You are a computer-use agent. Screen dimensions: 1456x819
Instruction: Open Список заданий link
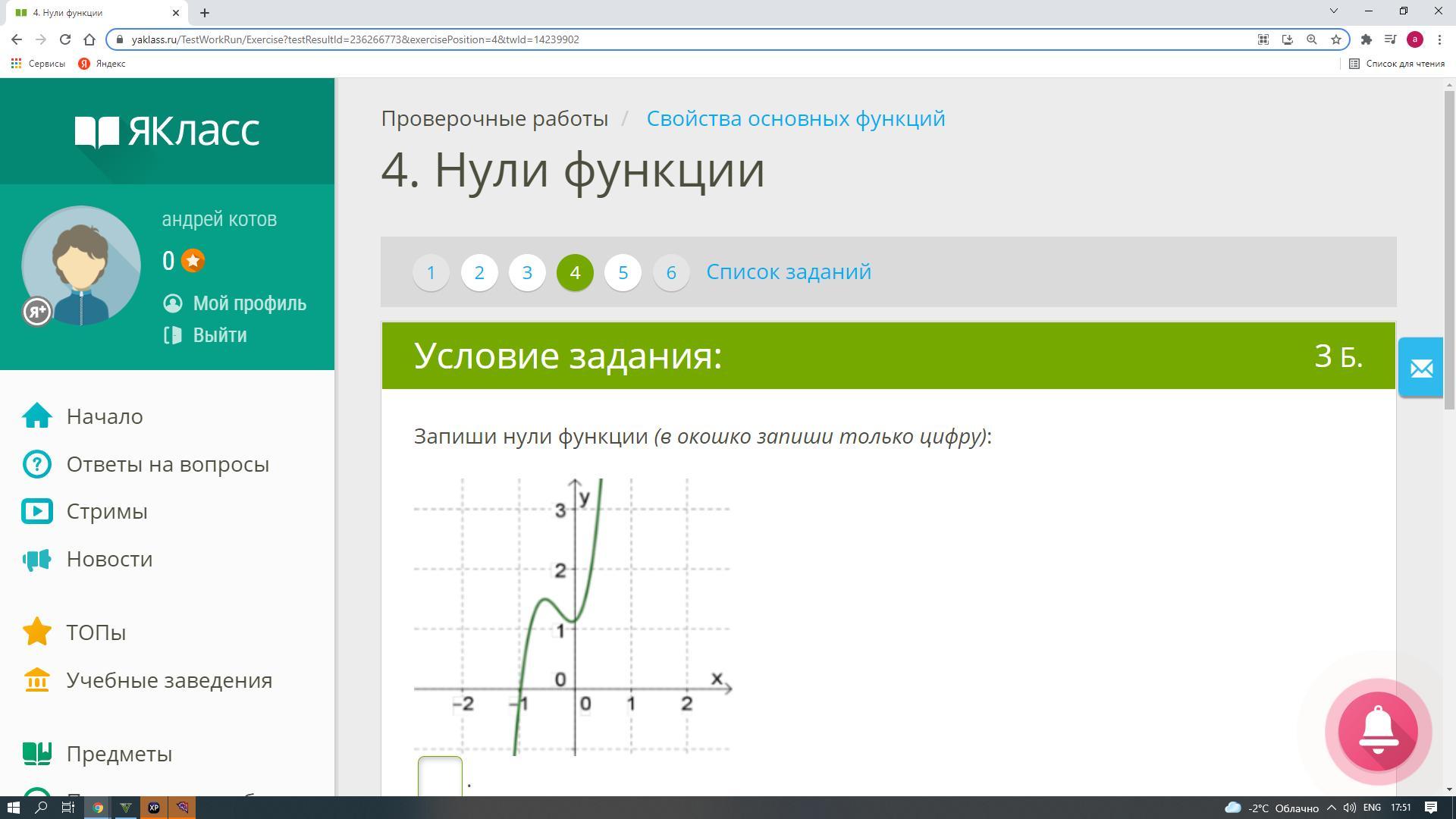click(788, 271)
